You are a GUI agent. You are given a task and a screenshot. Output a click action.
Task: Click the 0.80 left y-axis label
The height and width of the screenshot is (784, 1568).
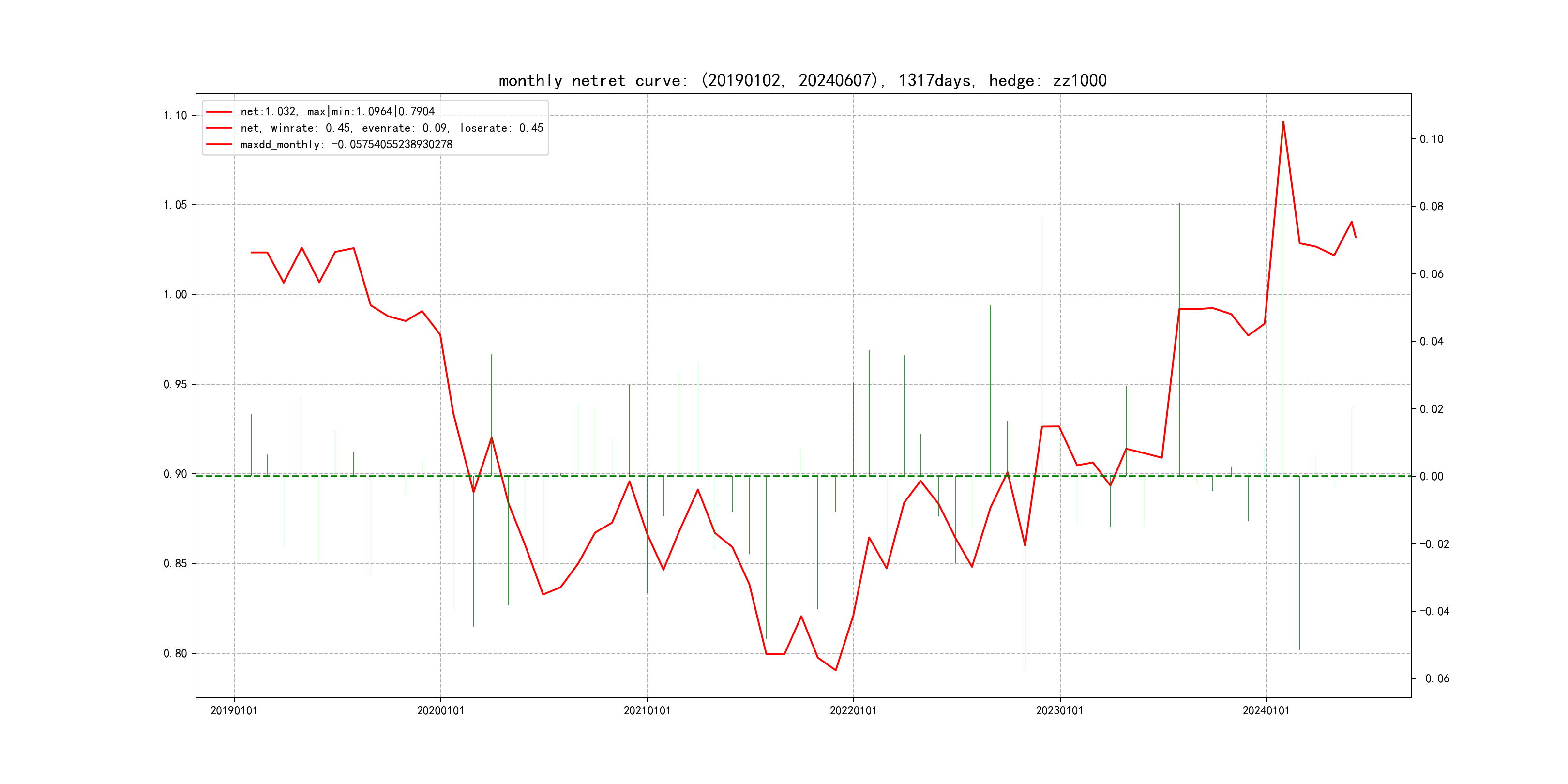click(175, 653)
